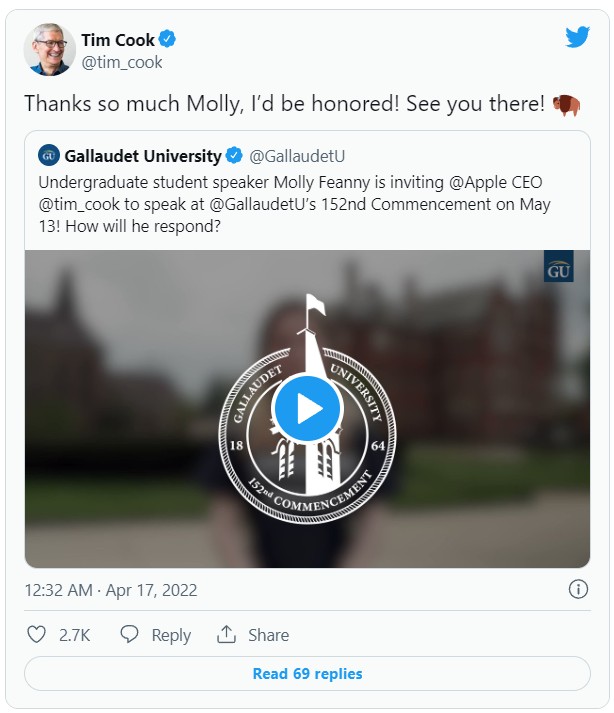Click the verified badge beside Tim Cook
614x713 pixels.
[x=169, y=40]
